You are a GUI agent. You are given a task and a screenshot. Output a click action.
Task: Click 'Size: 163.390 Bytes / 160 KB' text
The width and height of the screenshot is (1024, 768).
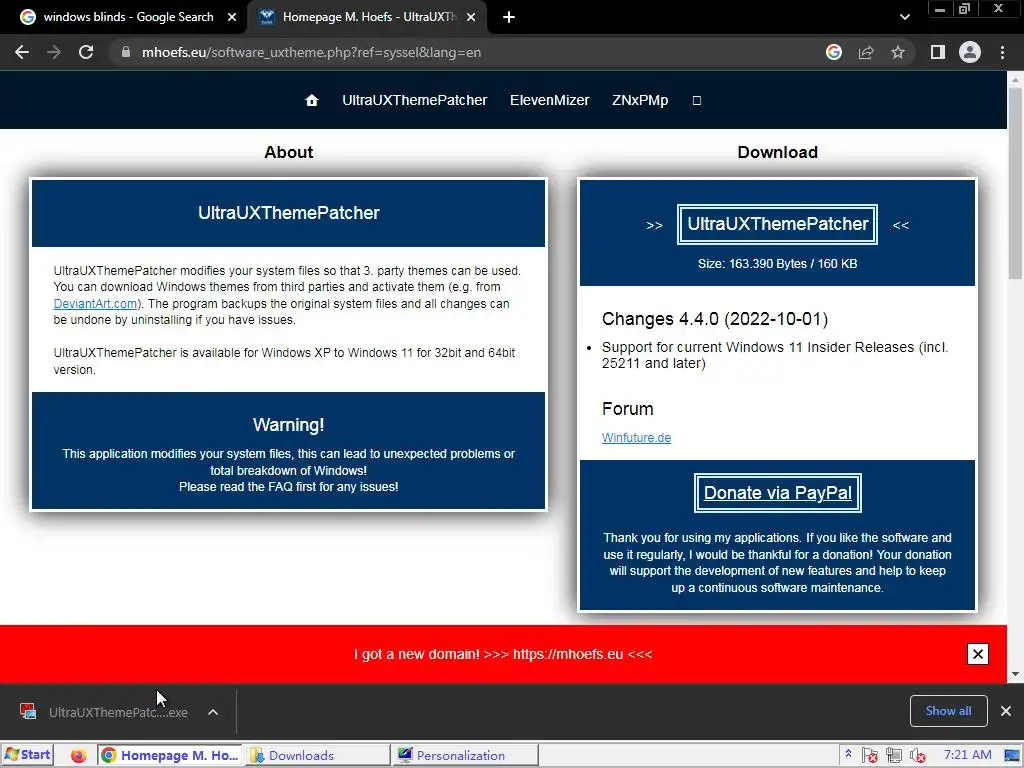tap(777, 264)
